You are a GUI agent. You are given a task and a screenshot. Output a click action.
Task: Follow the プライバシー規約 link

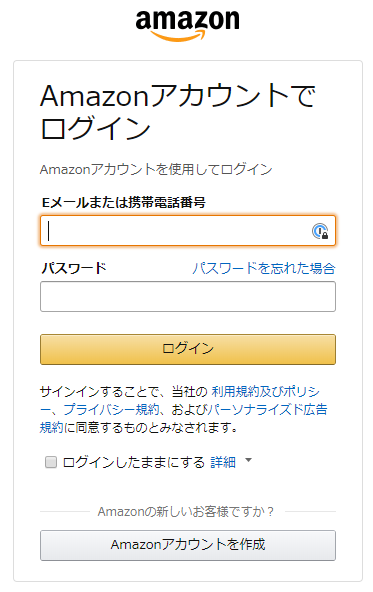pos(111,410)
